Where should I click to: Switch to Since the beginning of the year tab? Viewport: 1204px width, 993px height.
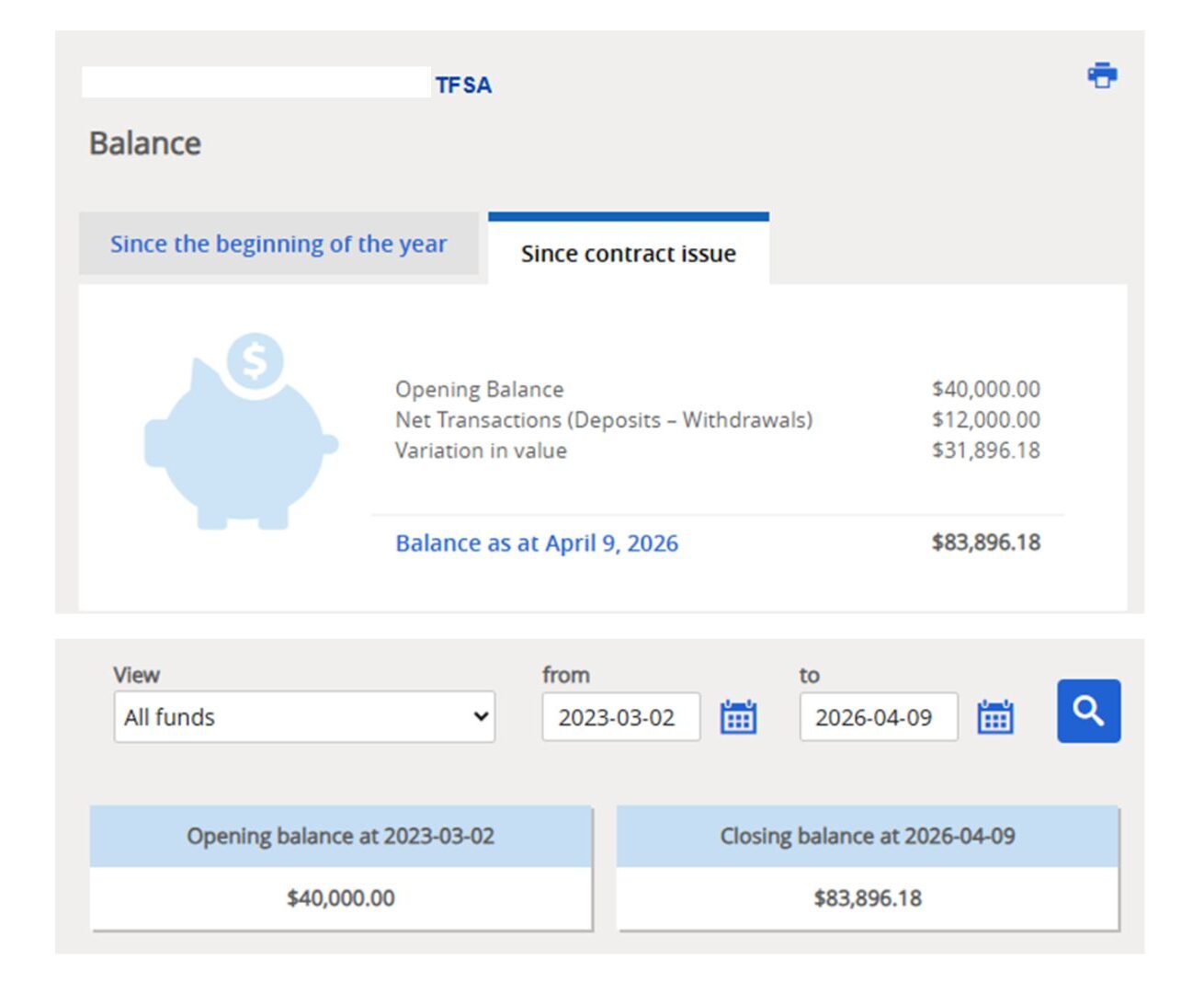click(278, 244)
